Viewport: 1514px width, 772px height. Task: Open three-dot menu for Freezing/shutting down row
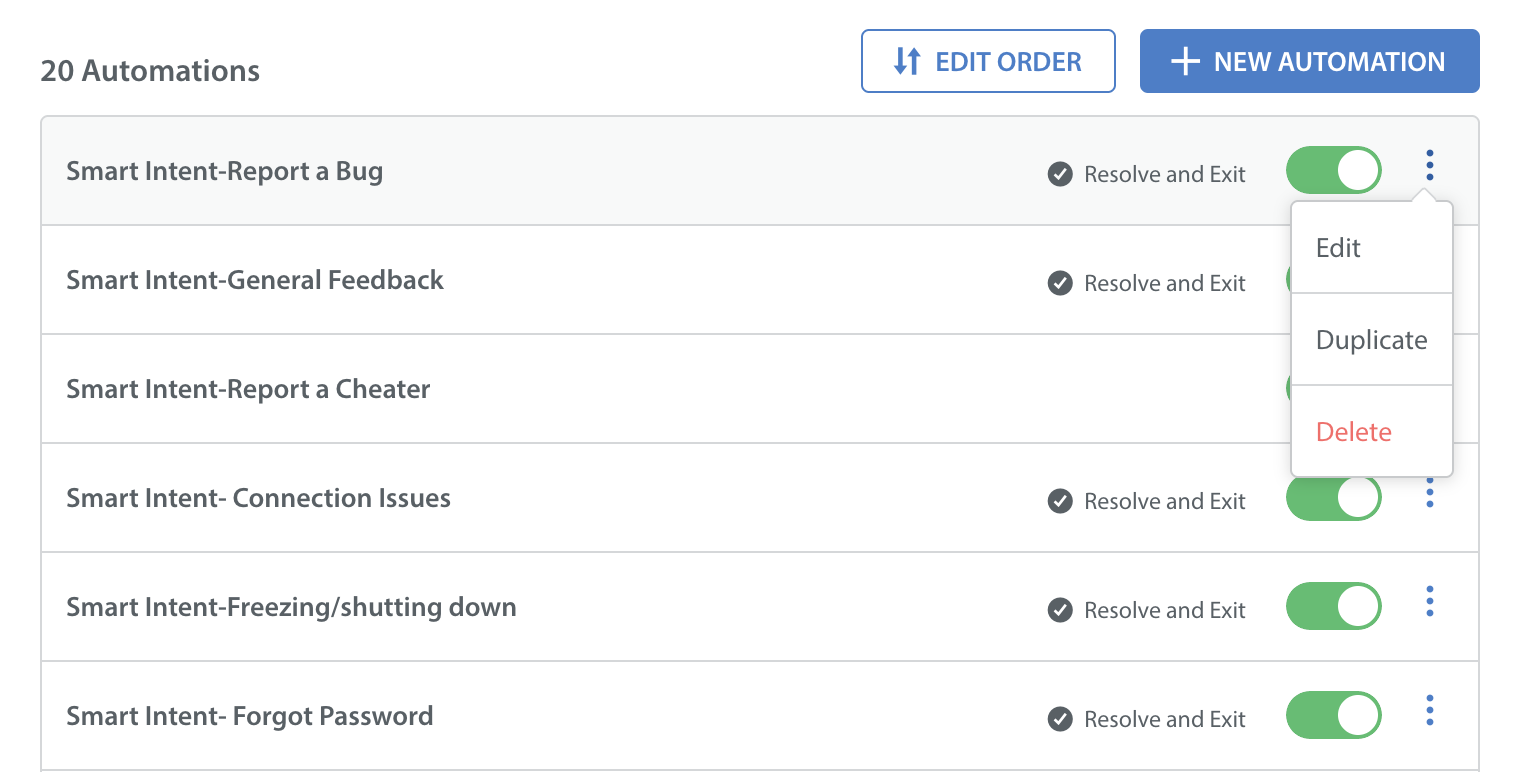click(1430, 601)
